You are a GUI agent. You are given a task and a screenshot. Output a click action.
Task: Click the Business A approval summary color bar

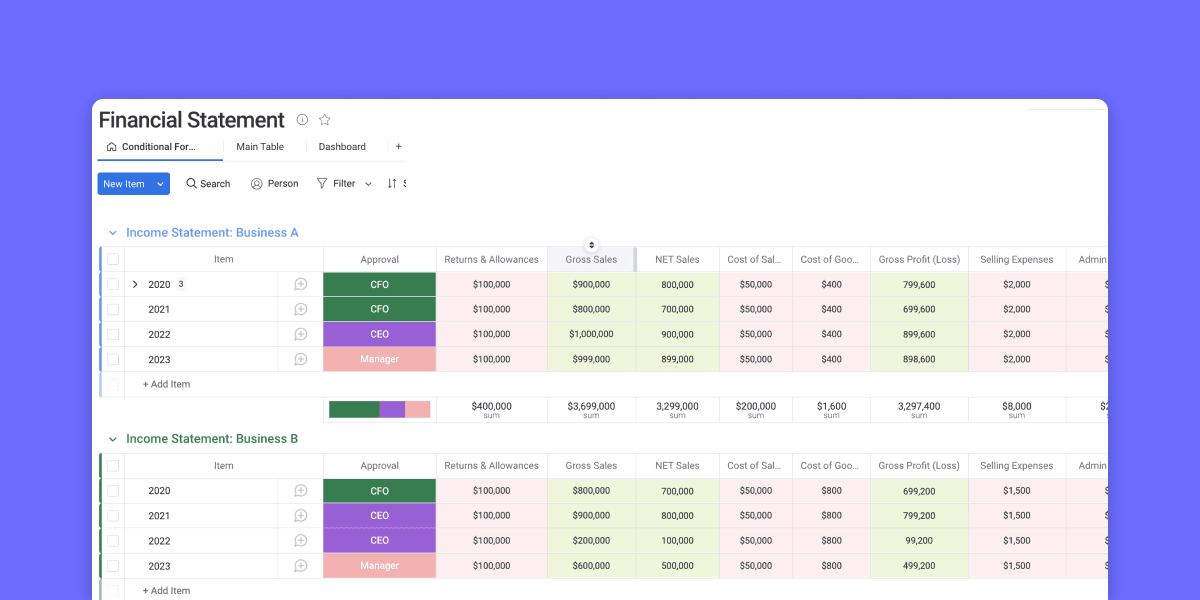click(x=380, y=409)
